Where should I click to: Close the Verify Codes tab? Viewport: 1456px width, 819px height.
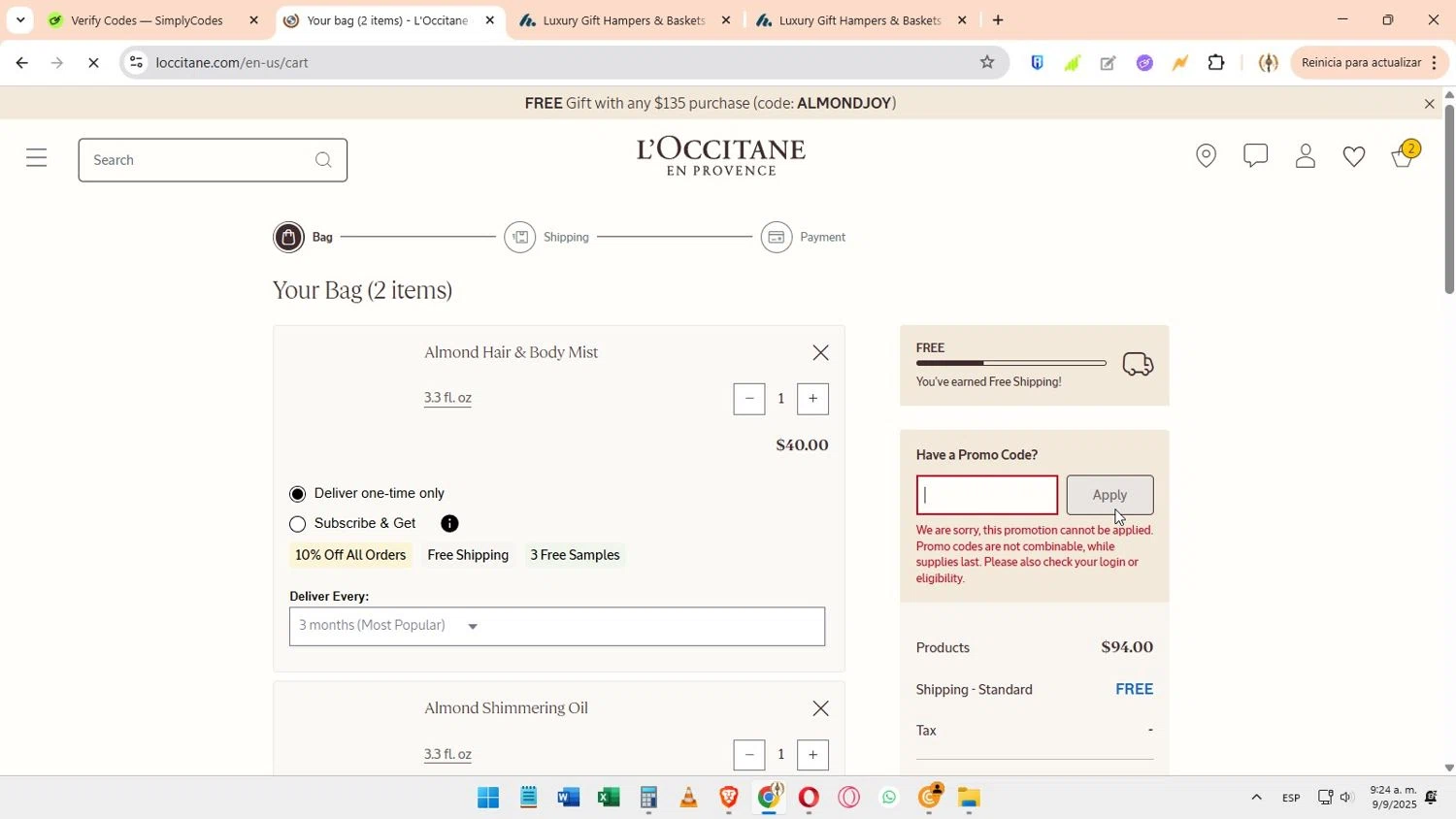[253, 20]
